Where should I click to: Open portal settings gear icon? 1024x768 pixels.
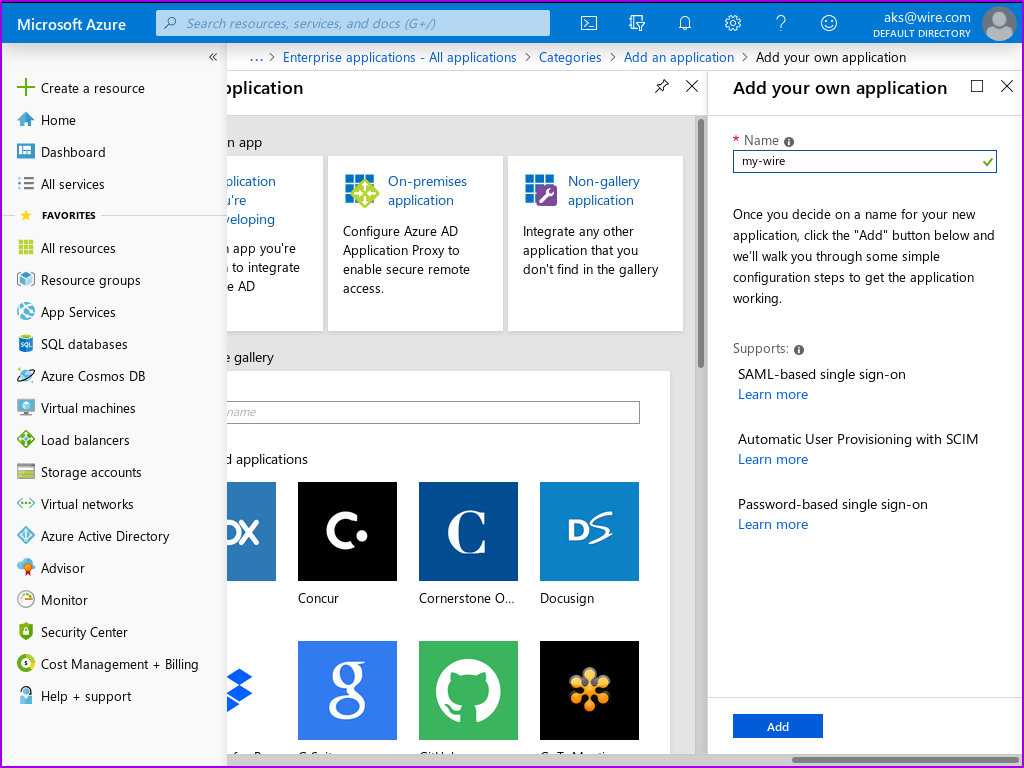tap(733, 23)
